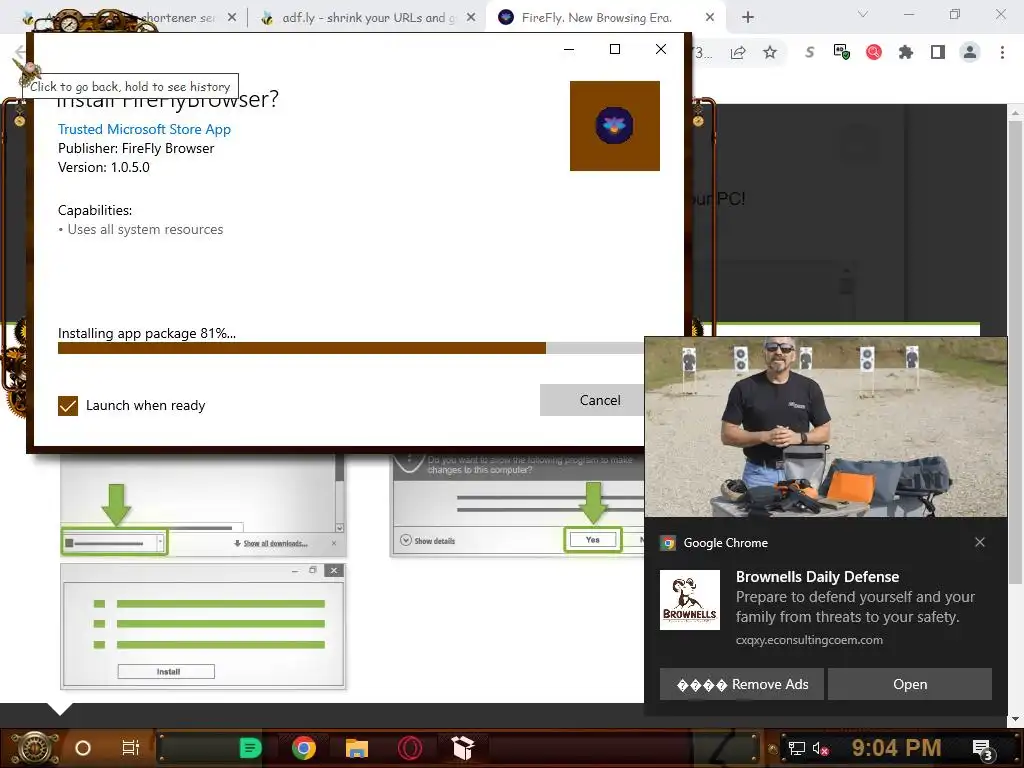Screen dimensions: 1024x768
Task: Close the URL shortener service tab
Action: point(232,18)
